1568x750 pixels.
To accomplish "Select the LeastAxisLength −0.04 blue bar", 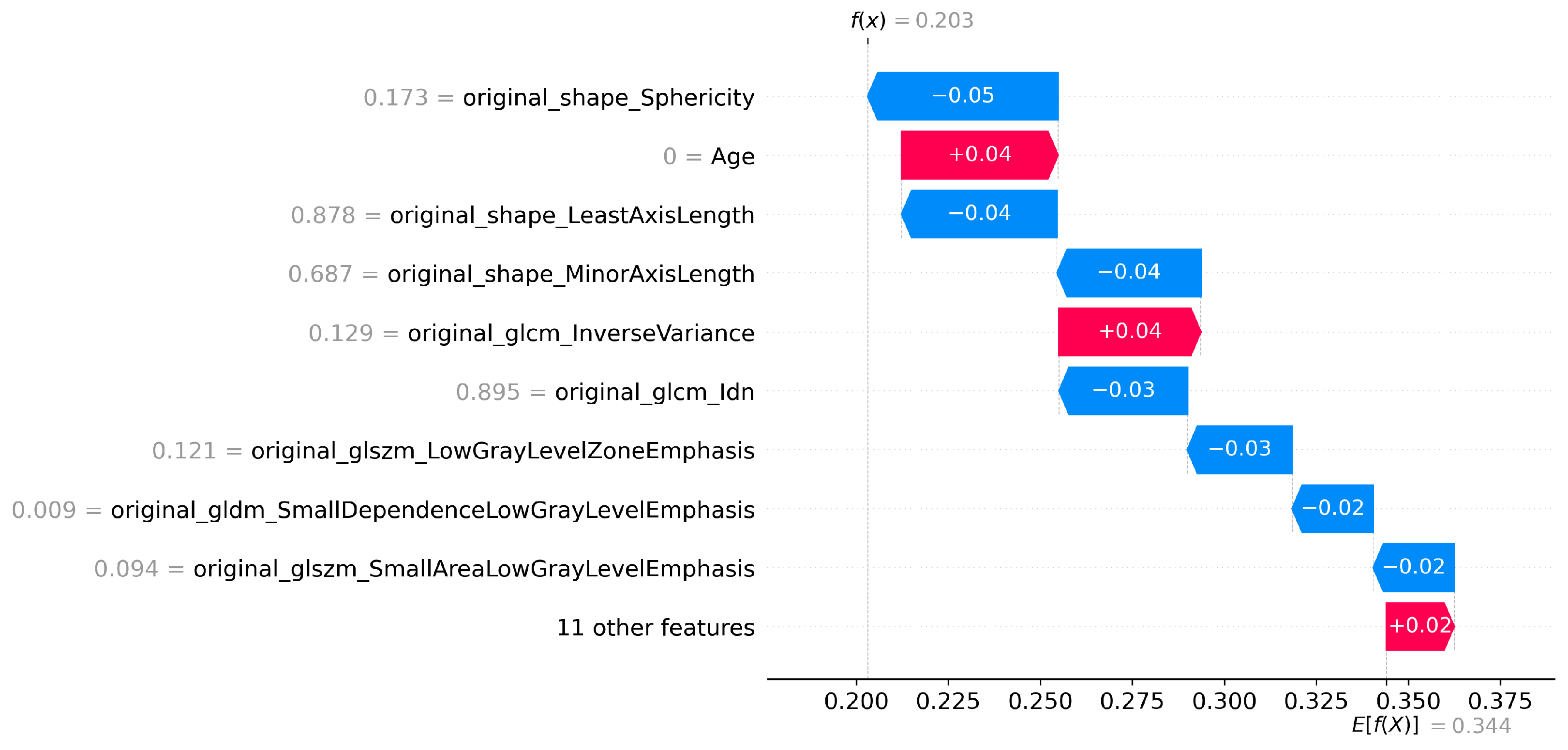I will (979, 214).
